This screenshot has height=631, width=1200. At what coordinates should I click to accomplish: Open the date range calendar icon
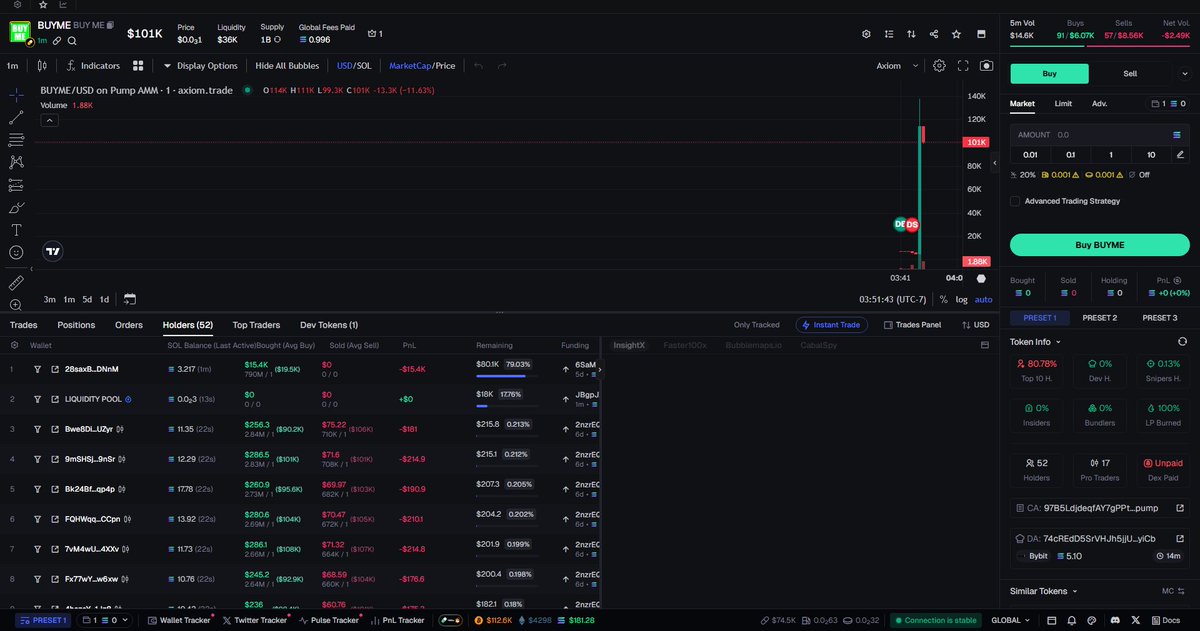coord(130,299)
